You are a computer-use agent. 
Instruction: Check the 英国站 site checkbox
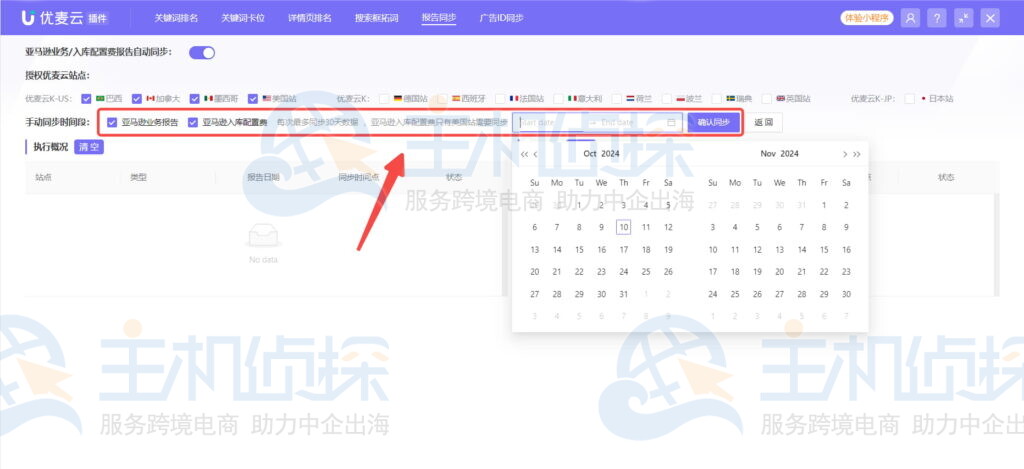click(767, 99)
